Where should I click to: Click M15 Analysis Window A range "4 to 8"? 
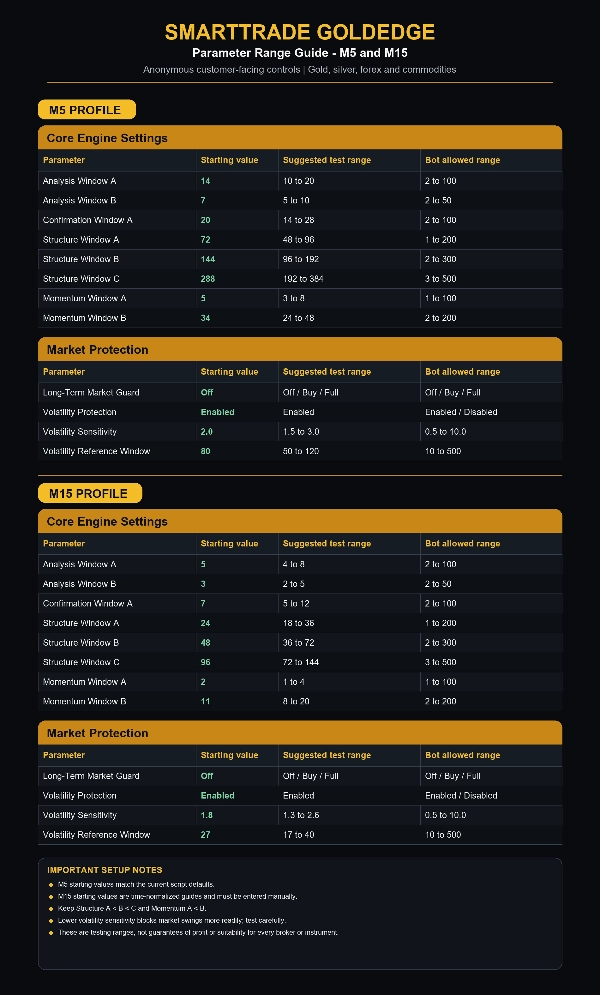pos(294,564)
